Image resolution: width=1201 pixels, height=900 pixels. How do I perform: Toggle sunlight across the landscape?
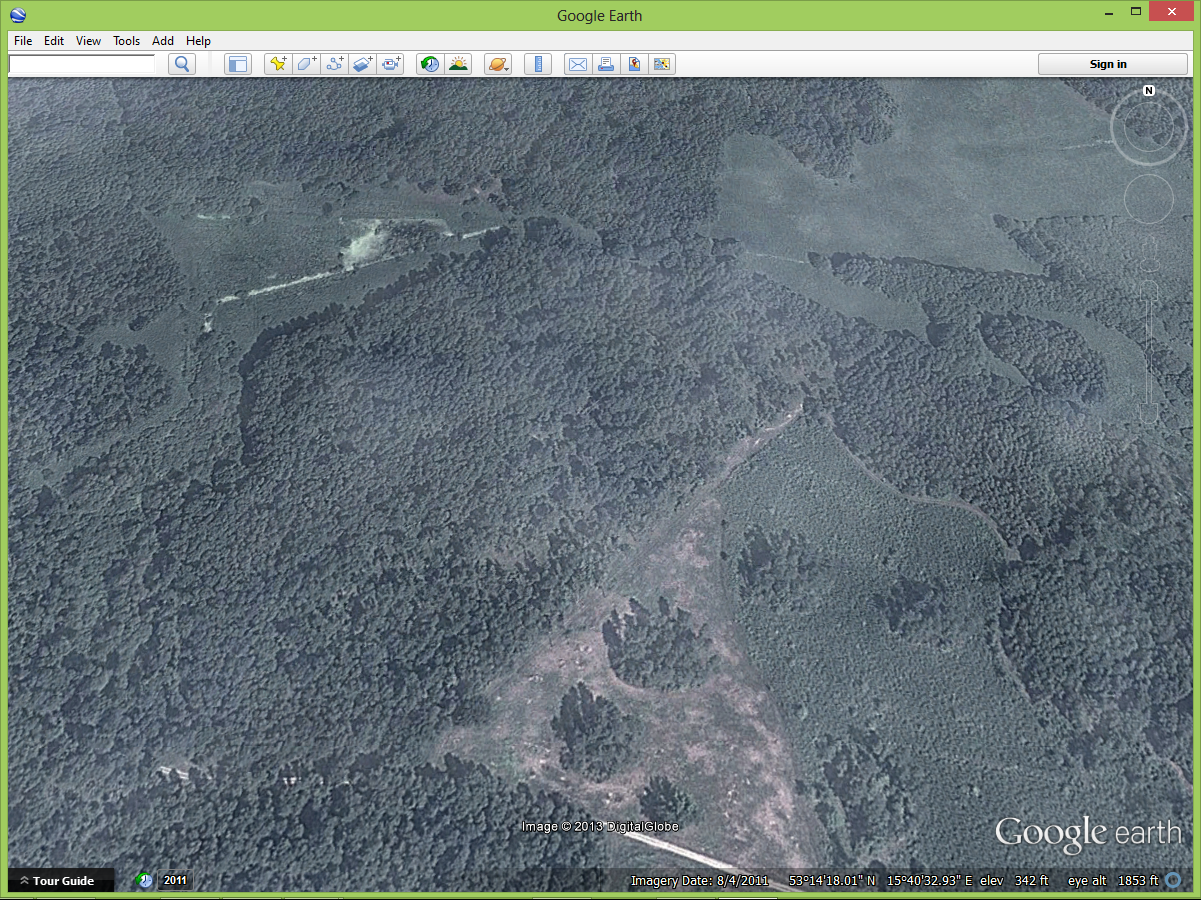(458, 64)
